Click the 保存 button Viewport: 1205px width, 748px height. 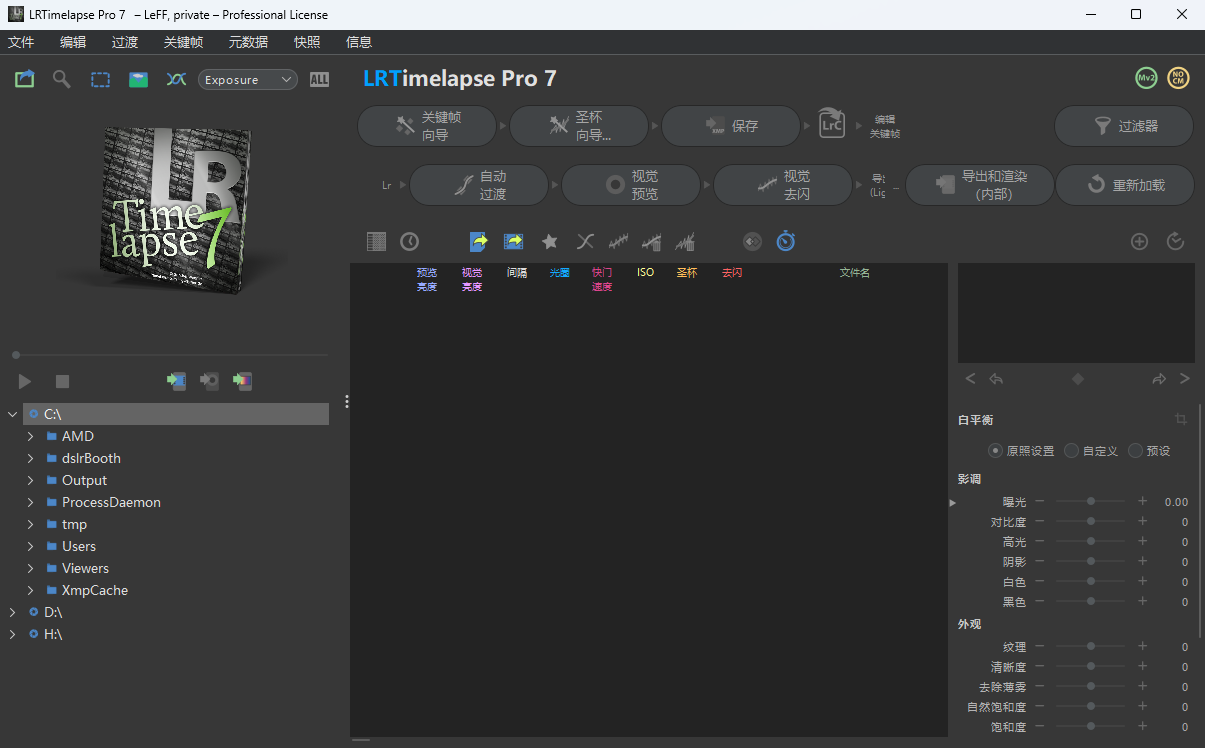[x=731, y=126]
